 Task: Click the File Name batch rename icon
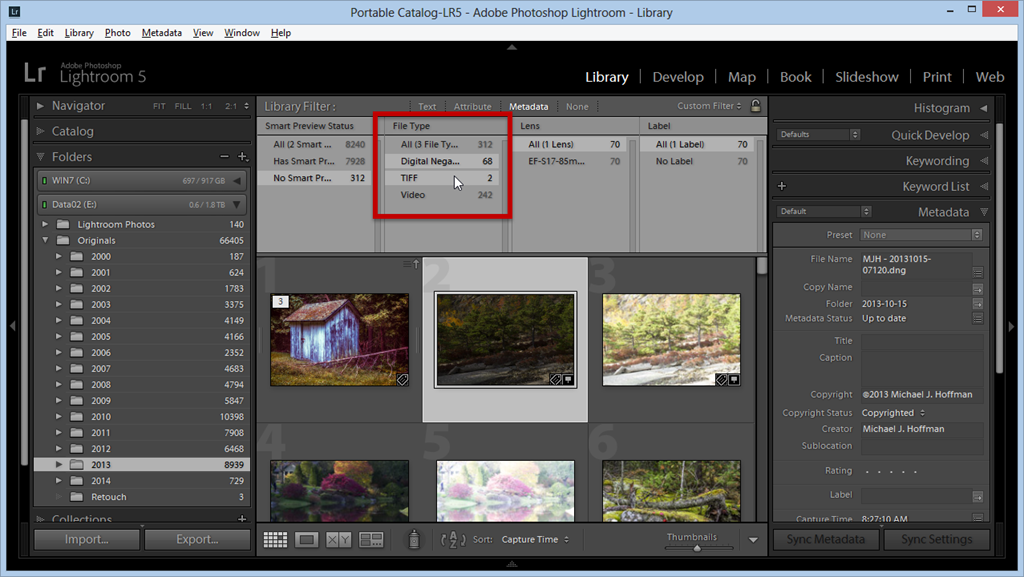[978, 272]
